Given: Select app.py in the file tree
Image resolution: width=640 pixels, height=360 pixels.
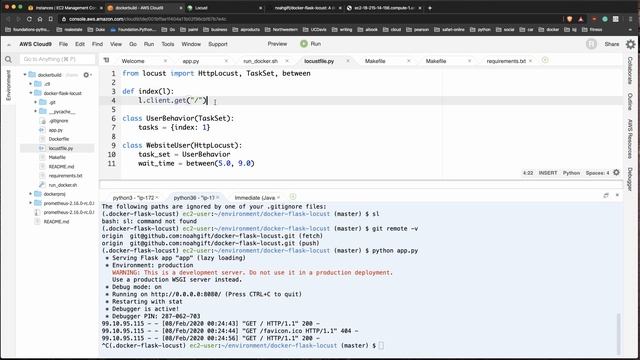Looking at the screenshot, I should [x=56, y=130].
